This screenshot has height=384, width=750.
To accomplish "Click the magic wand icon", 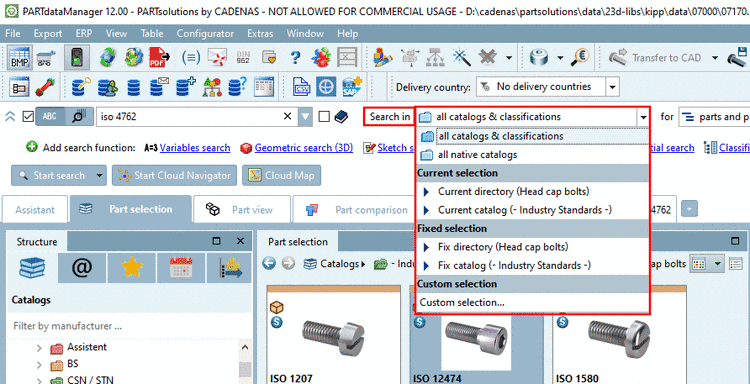I will tap(462, 58).
